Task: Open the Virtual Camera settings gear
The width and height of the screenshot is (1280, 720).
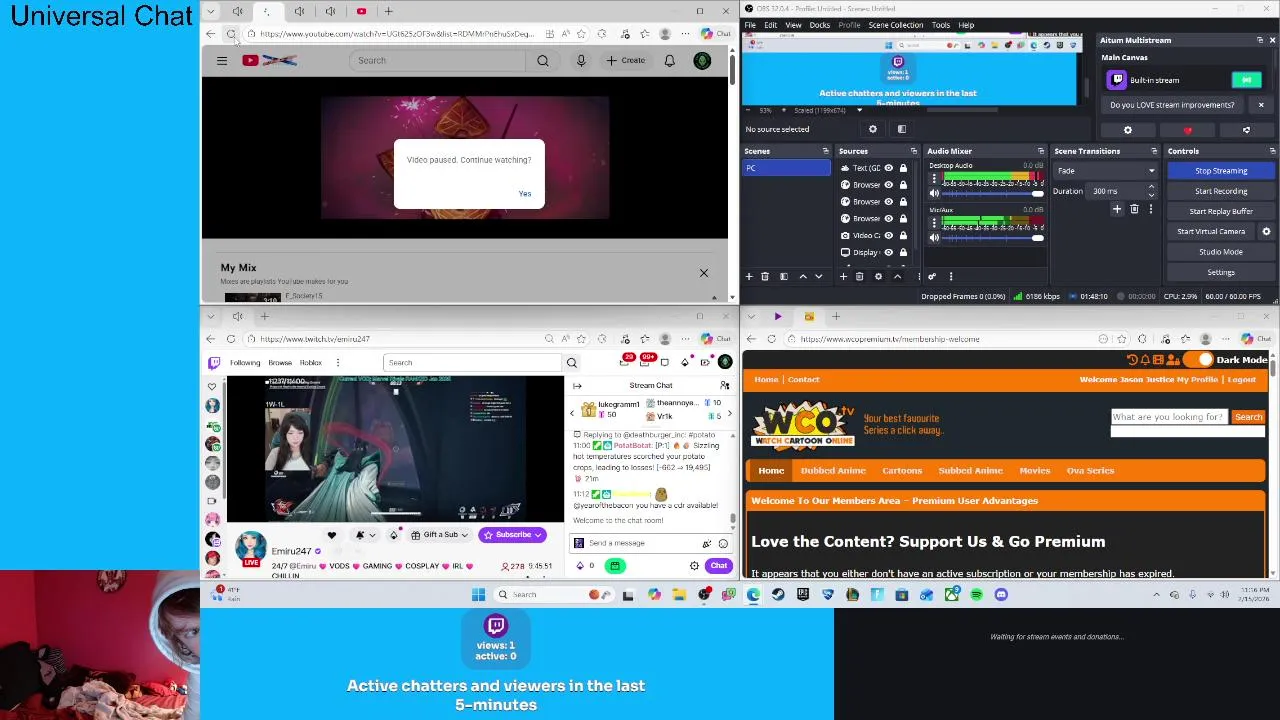Action: [x=1266, y=232]
